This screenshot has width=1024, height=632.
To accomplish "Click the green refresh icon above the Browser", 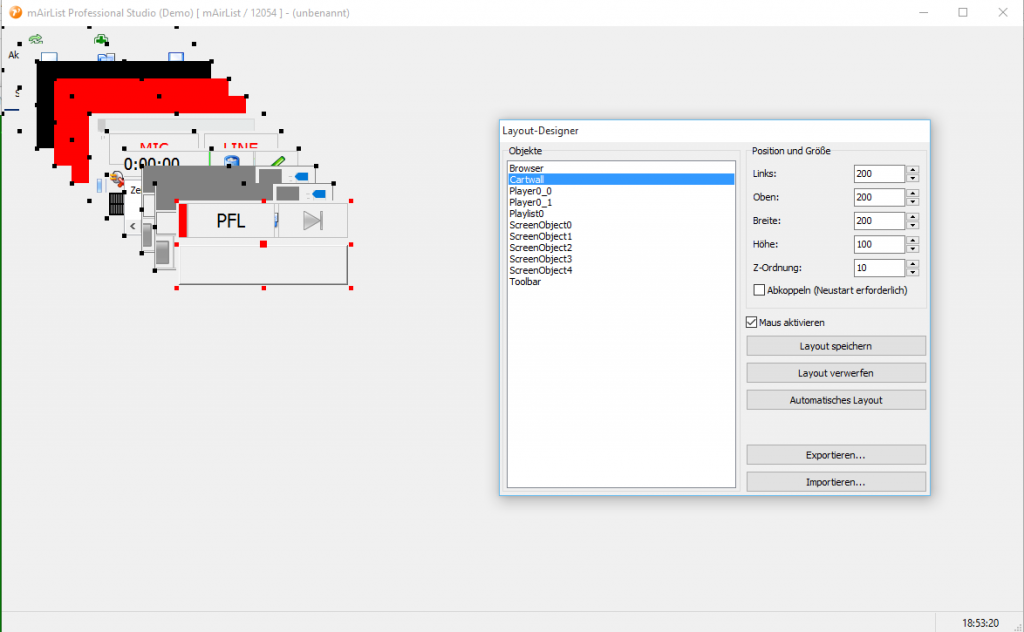I will pos(35,38).
